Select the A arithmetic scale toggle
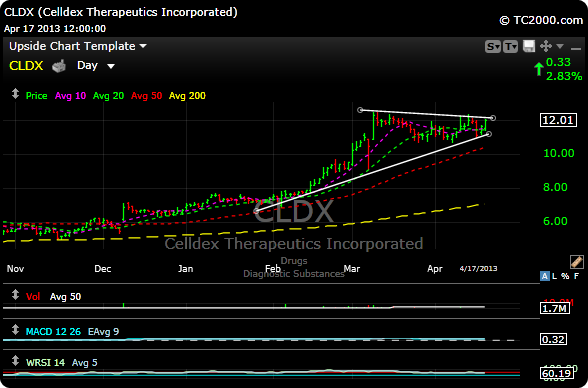The height and width of the screenshot is (388, 588). [544, 277]
